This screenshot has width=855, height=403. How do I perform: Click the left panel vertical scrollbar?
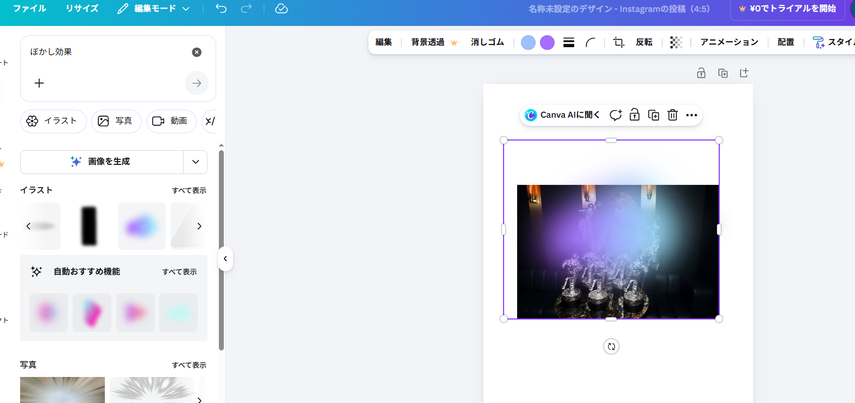point(221,250)
